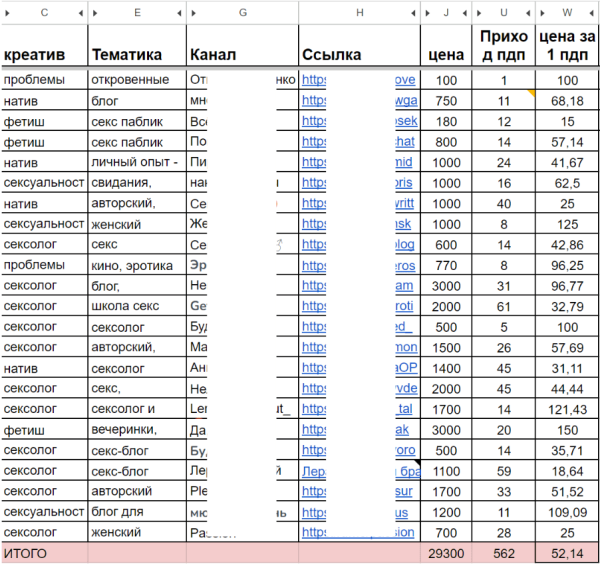Open the link in the 'откровенные' row
Screen dimensions: 600x564
(x=315, y=80)
